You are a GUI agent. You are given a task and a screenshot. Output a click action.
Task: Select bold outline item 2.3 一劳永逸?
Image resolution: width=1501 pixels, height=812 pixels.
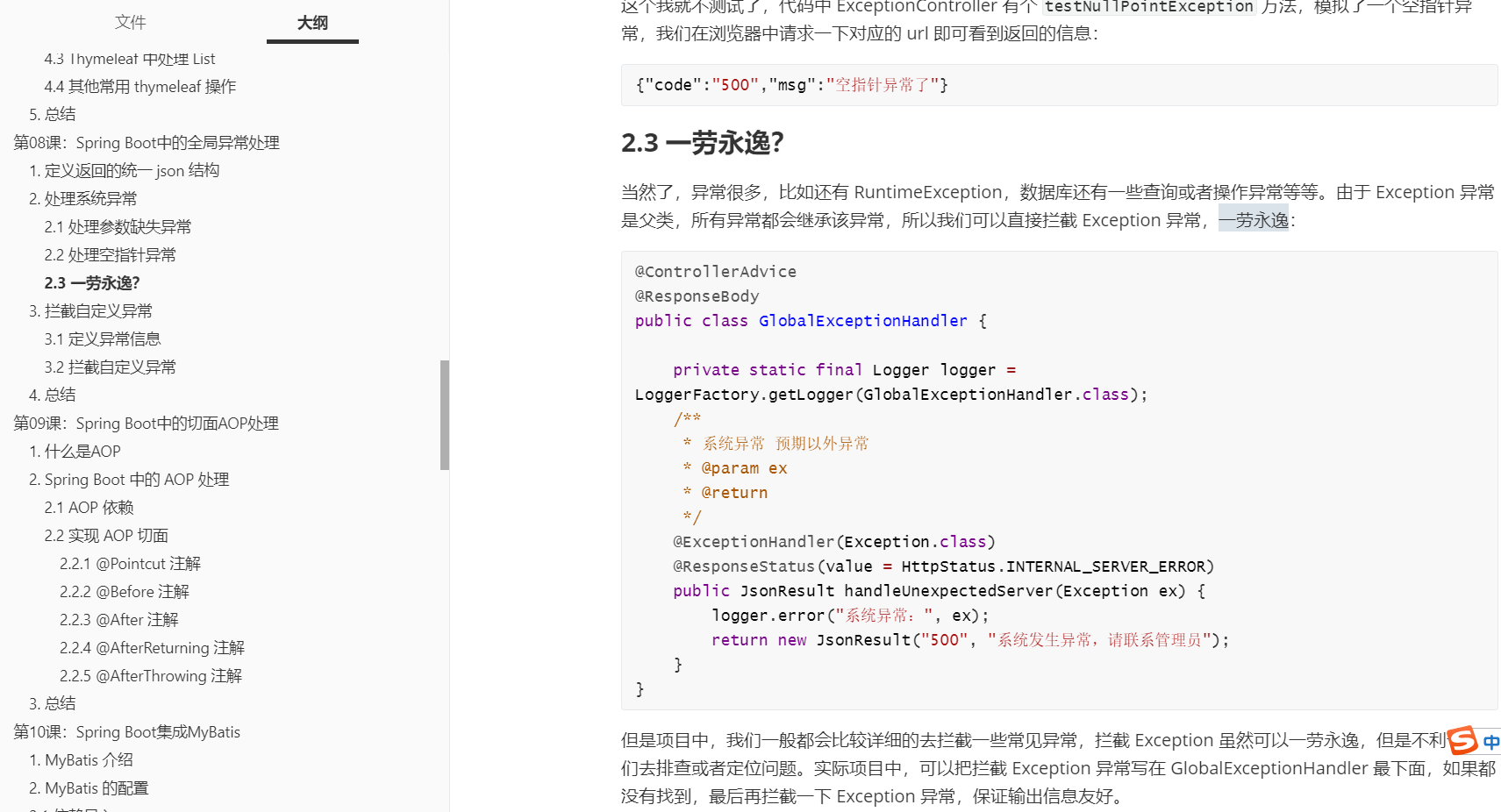click(x=92, y=283)
